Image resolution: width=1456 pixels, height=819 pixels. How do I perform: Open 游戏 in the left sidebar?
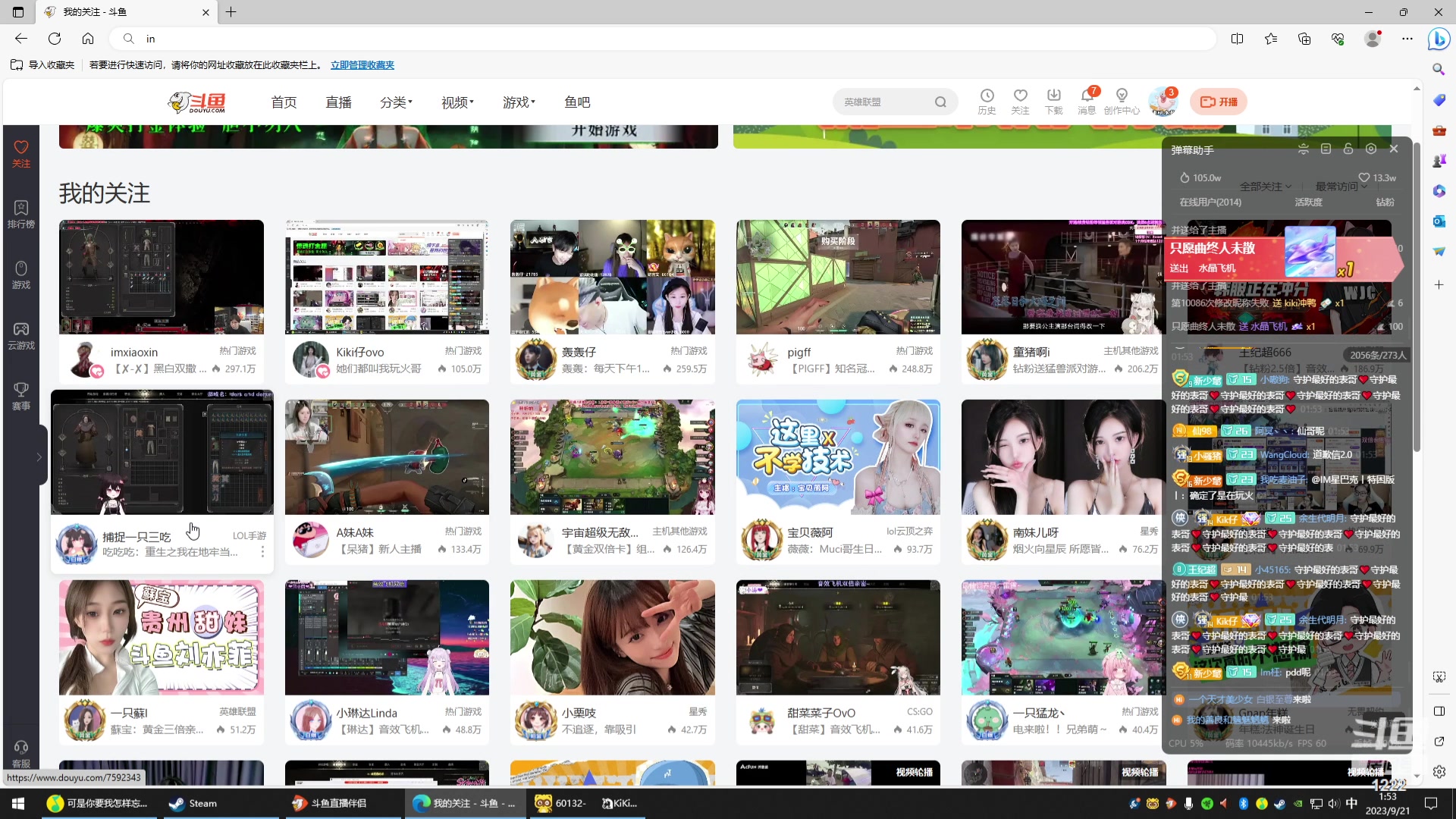(21, 275)
